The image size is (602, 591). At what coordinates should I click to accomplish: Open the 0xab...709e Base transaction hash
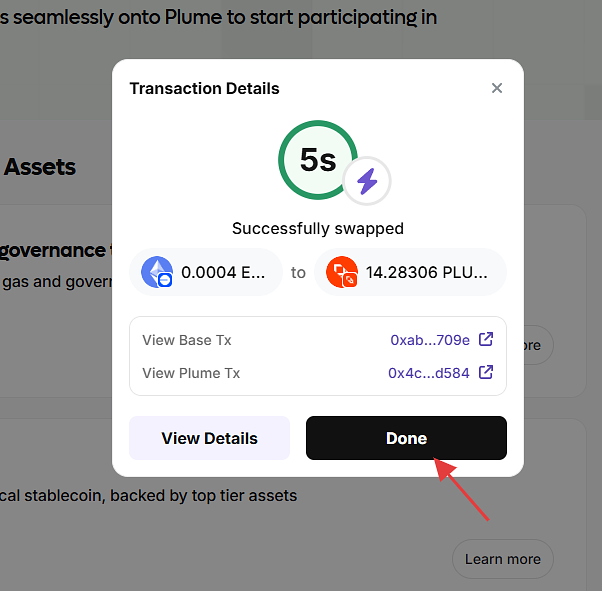[x=430, y=340]
